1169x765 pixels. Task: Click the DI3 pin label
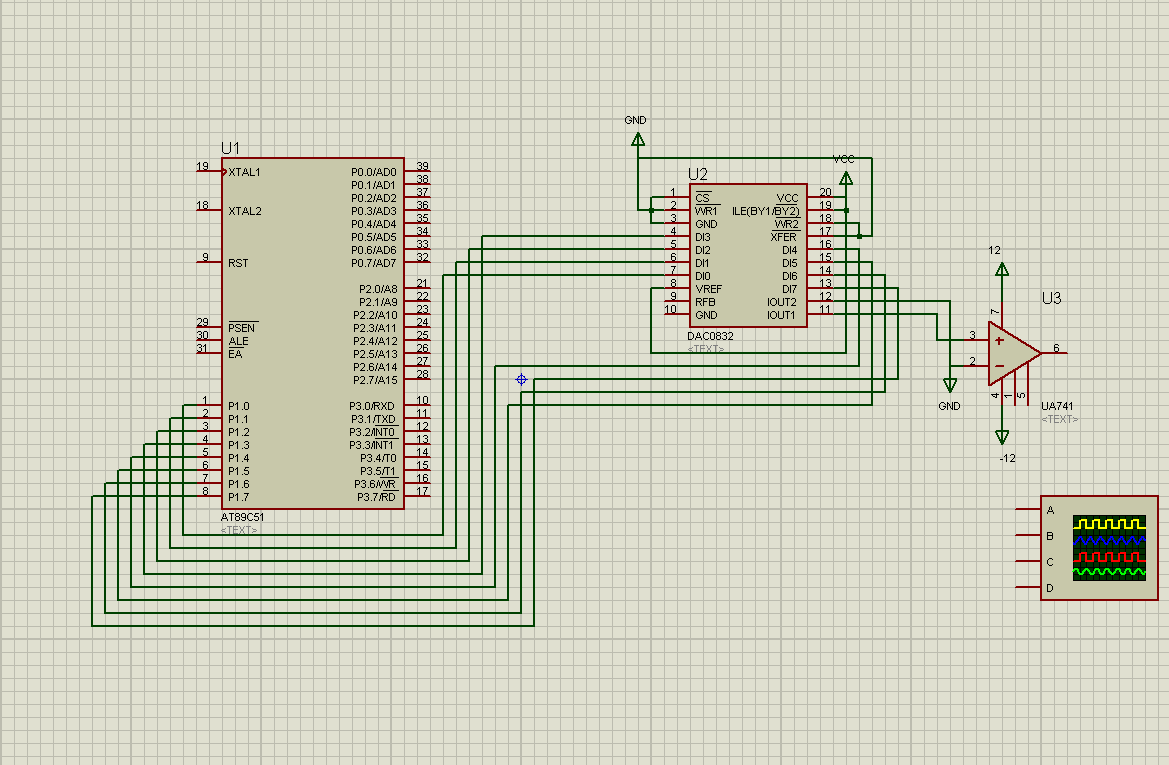(702, 237)
